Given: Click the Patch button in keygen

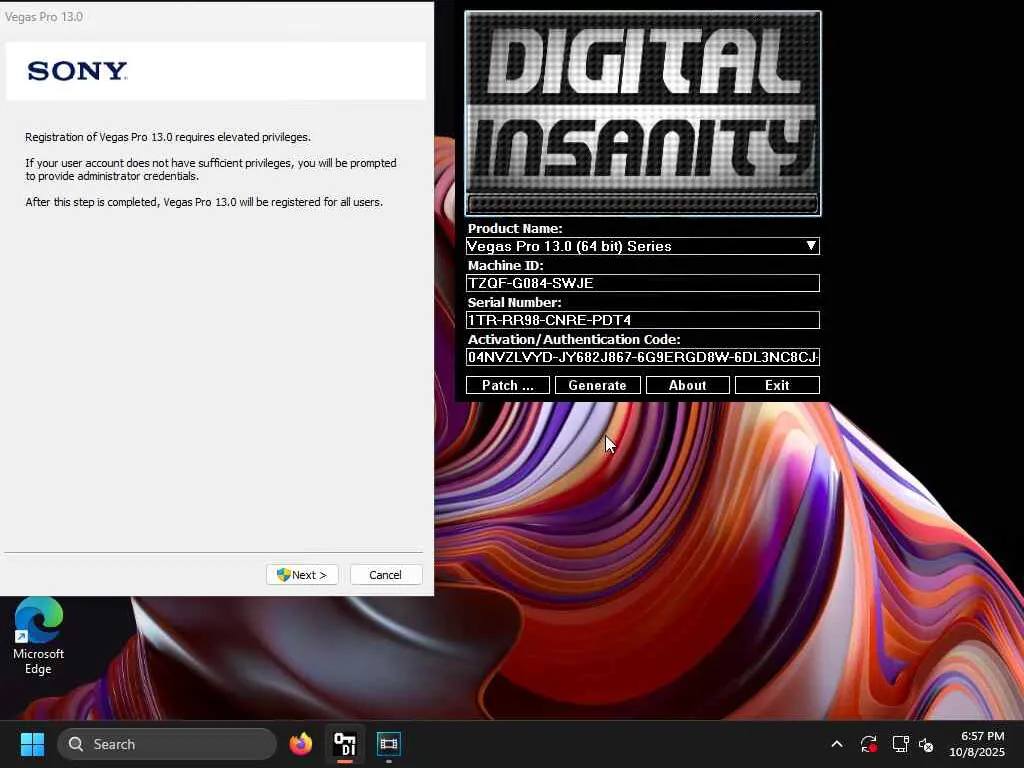Looking at the screenshot, I should (507, 385).
